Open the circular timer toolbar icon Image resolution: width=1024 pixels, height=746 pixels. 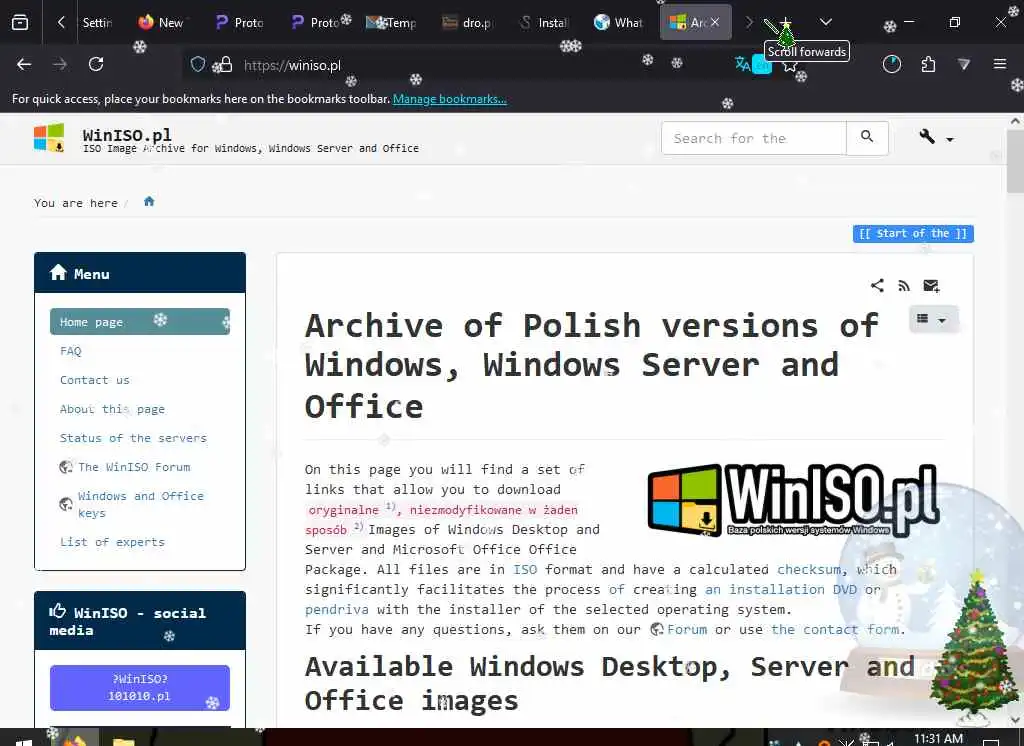891,64
